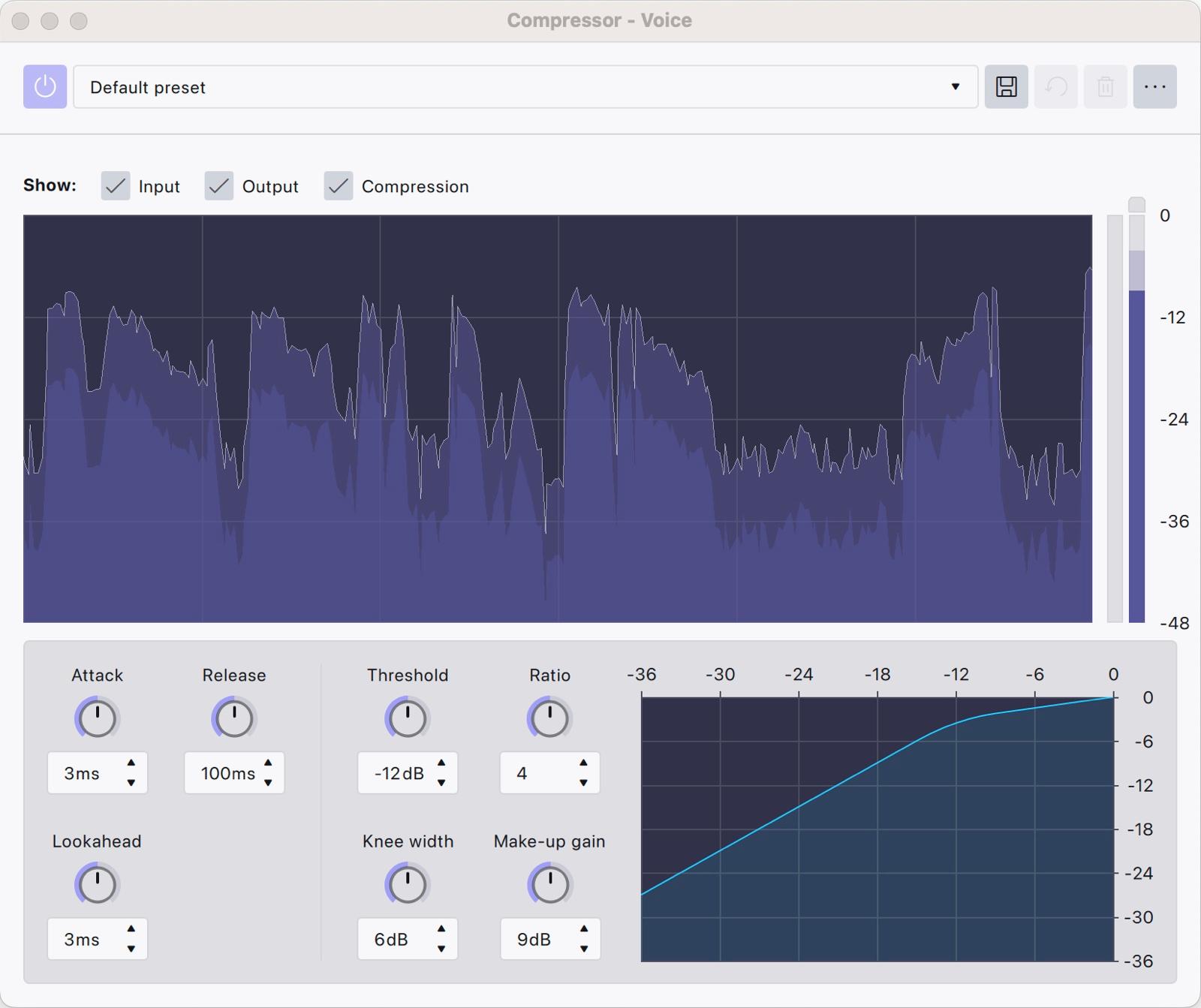Viewport: 1201px width, 1008px height.
Task: Decrease Lookahead with the down arrow
Action: pos(131,949)
